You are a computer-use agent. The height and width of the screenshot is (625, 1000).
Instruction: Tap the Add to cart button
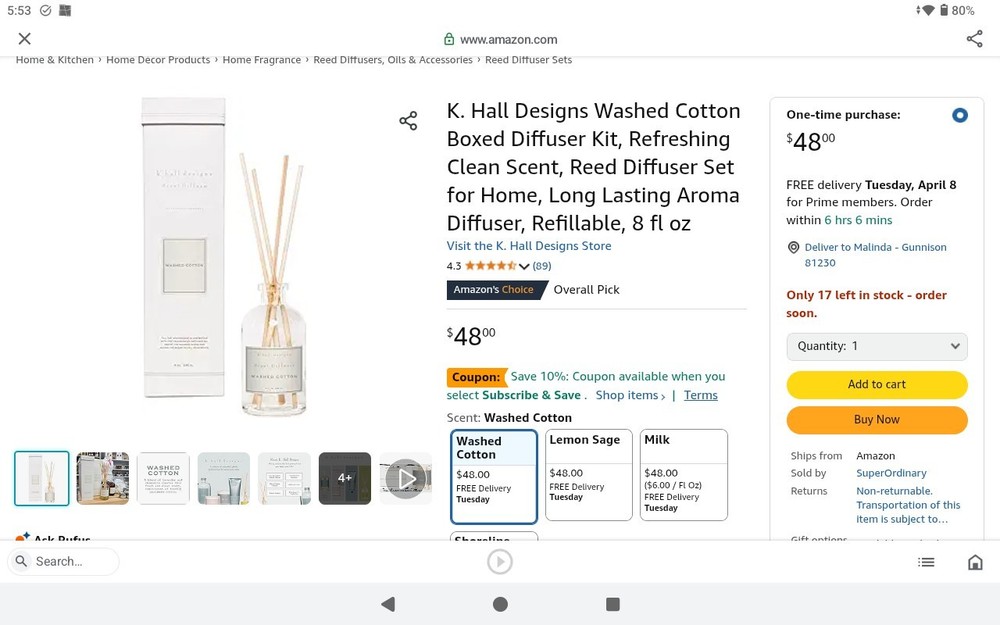pos(876,384)
